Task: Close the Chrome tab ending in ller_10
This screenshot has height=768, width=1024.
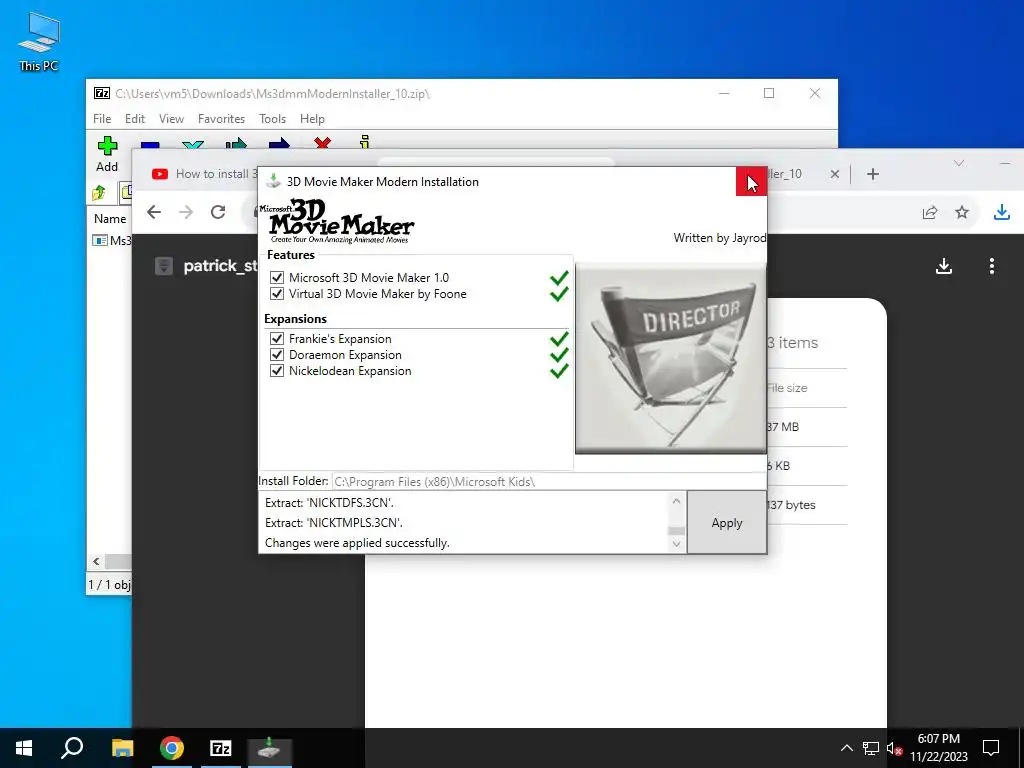Action: (x=835, y=174)
